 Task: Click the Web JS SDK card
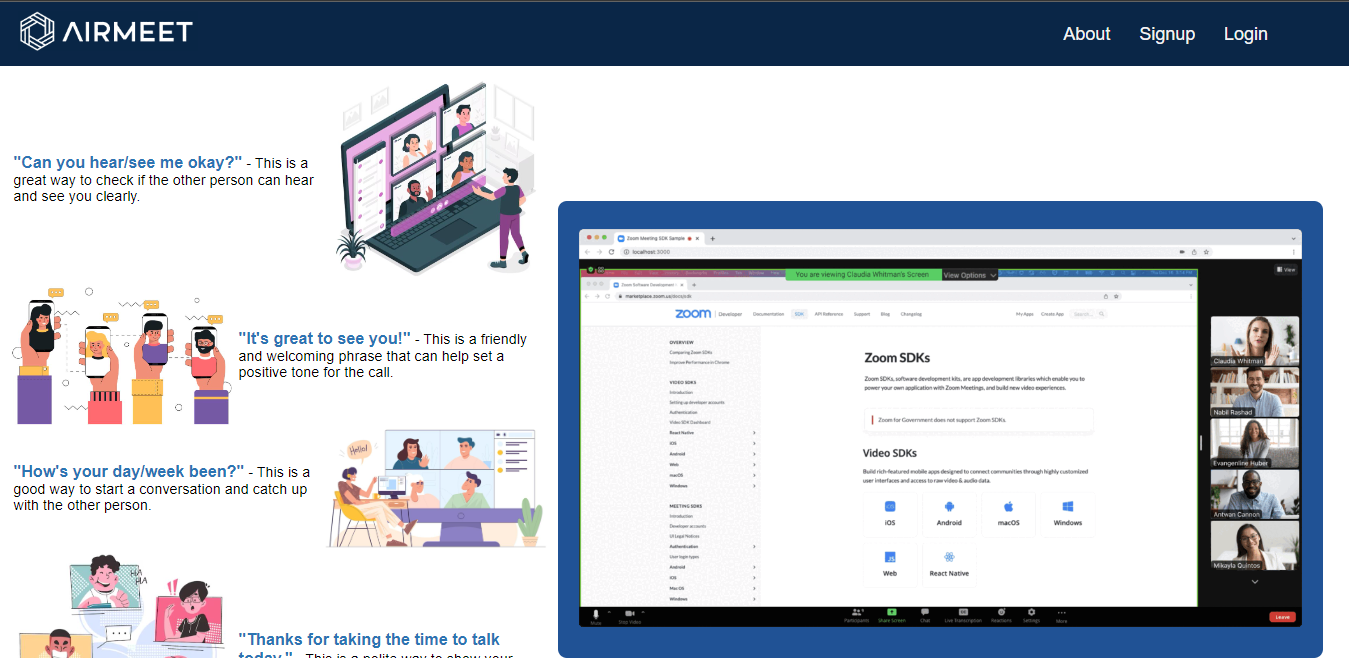890,565
